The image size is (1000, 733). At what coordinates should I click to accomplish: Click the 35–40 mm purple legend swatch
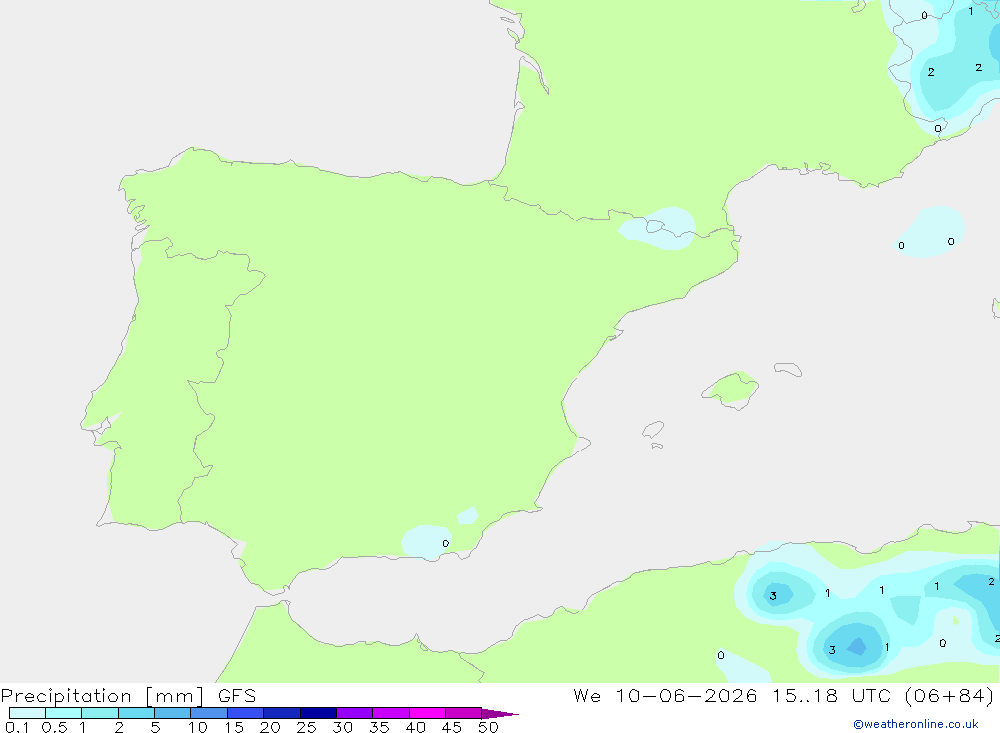[x=390, y=713]
